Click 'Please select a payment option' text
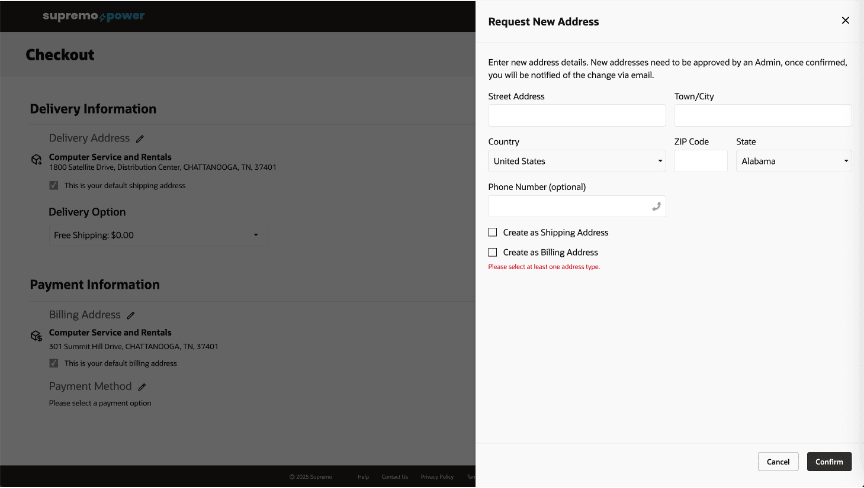This screenshot has width=864, height=488. [x=100, y=403]
